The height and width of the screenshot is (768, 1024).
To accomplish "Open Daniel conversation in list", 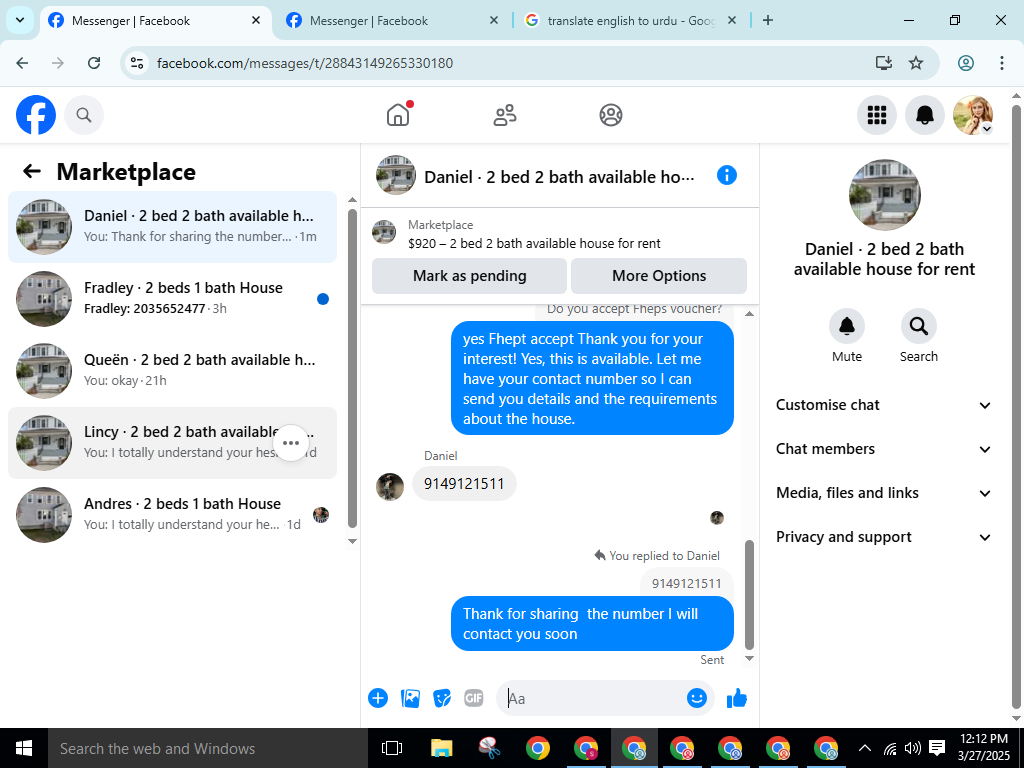I will pos(172,227).
